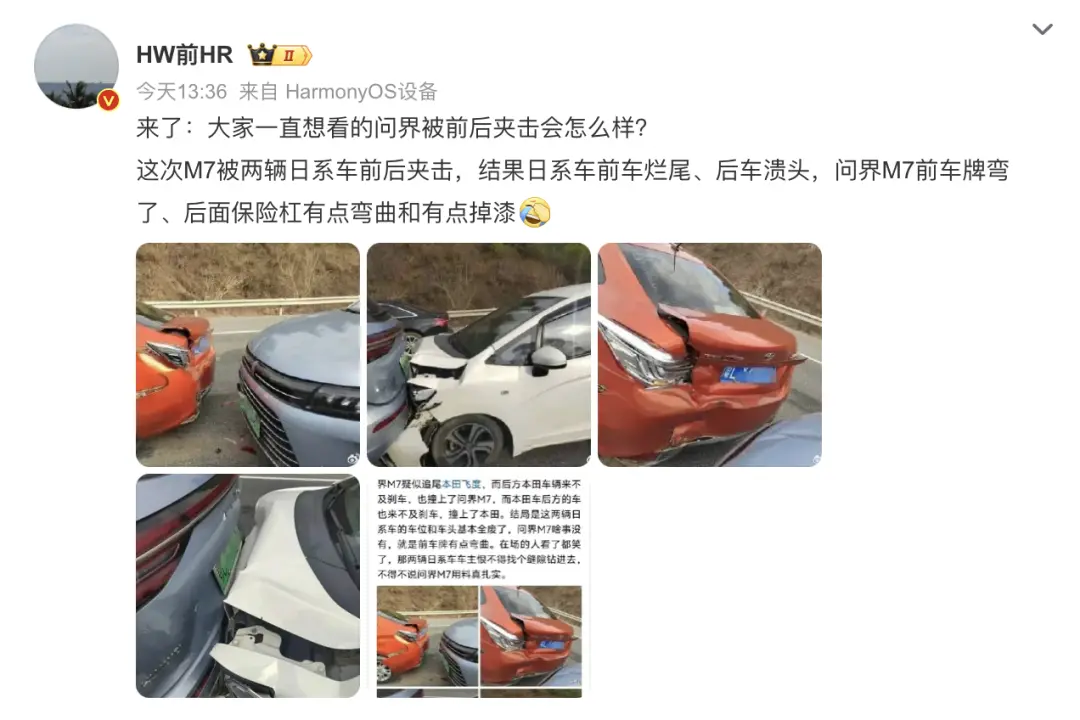Open first photo of orange and blue cars

click(248, 355)
